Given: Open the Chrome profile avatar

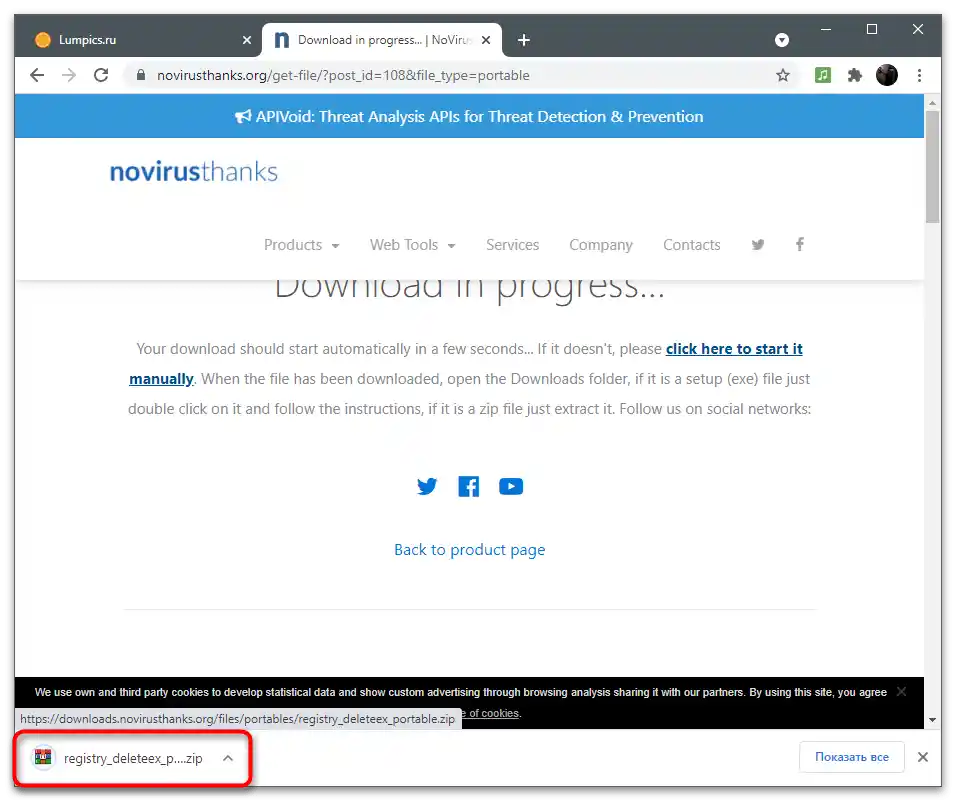Looking at the screenshot, I should pyautogui.click(x=886, y=75).
